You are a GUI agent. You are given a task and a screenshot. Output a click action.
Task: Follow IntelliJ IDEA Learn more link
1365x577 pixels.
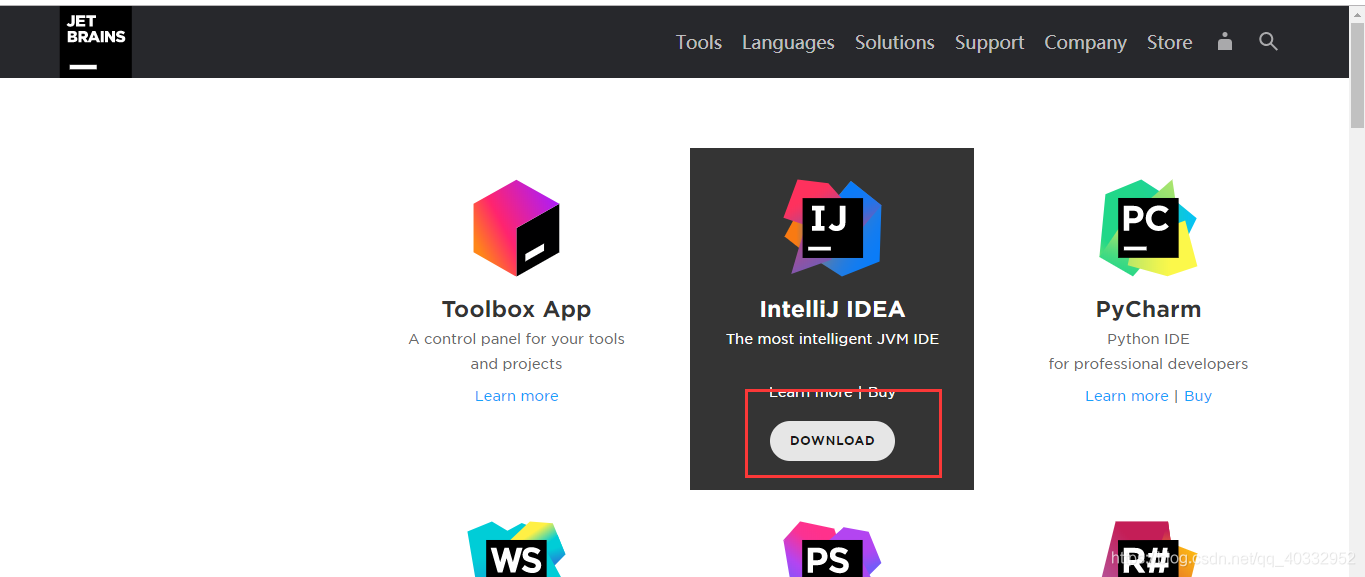810,392
